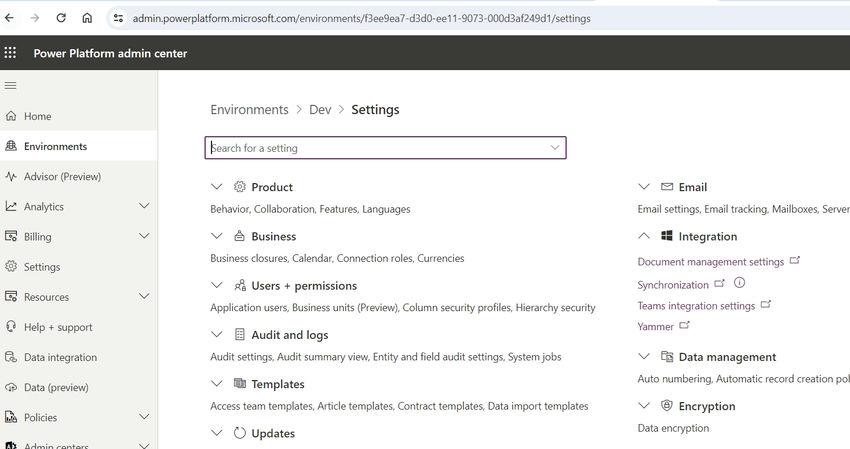
Task: Click the Encryption shield icon
Action: 667,405
